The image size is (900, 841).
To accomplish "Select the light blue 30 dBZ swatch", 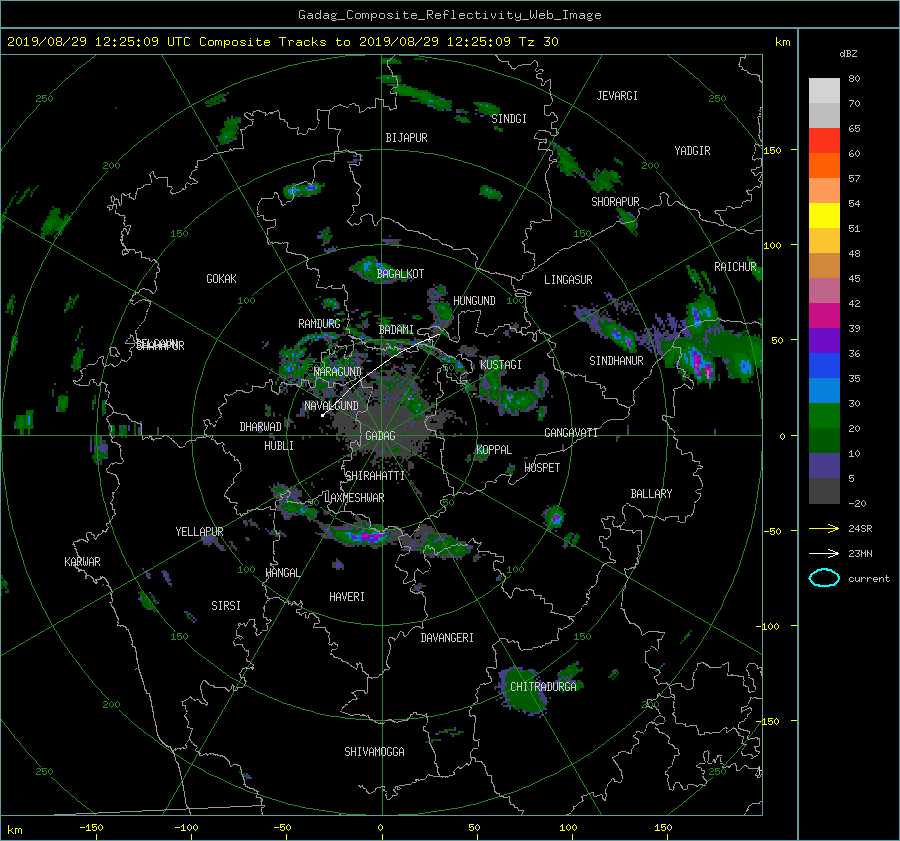I will point(824,391).
